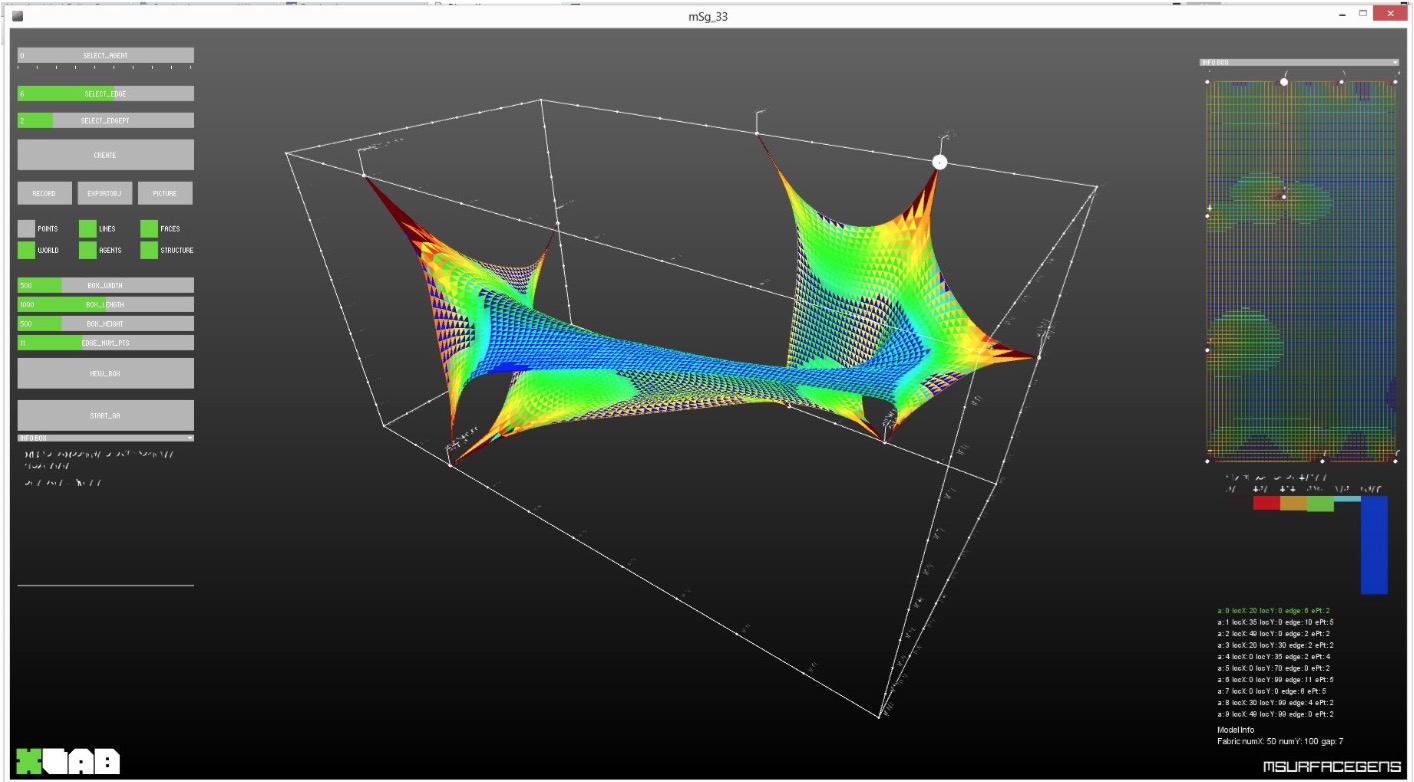
Task: Click the ModelInfo label
Action: coord(1234,730)
